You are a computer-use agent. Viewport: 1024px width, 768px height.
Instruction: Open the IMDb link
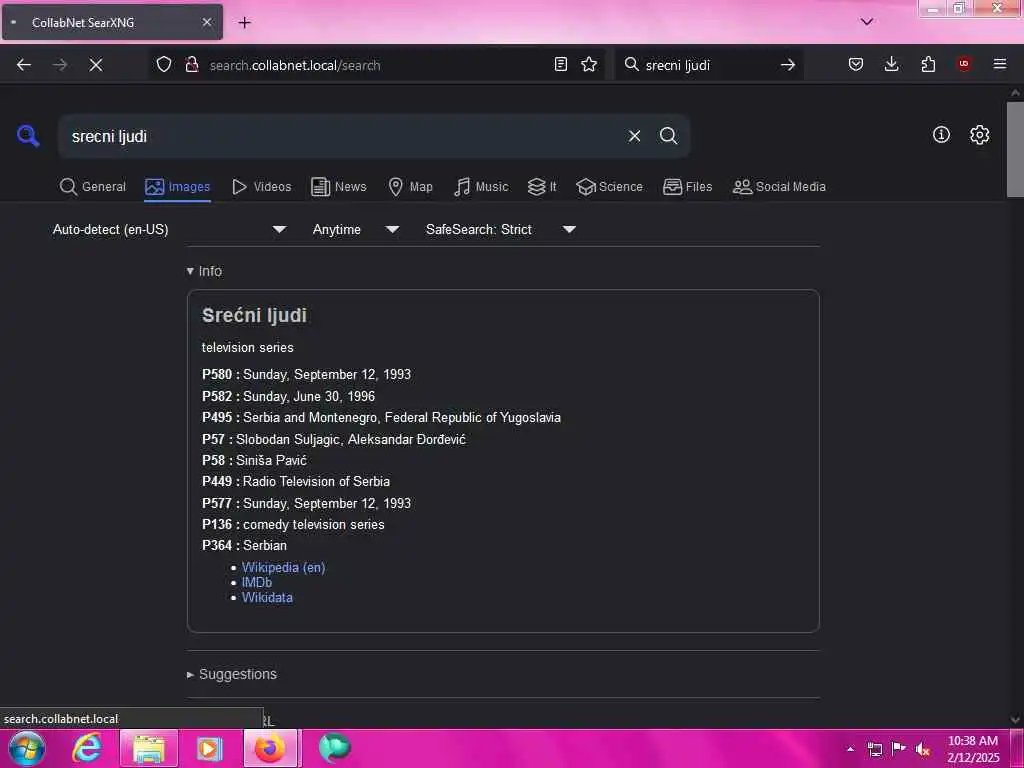[257, 583]
